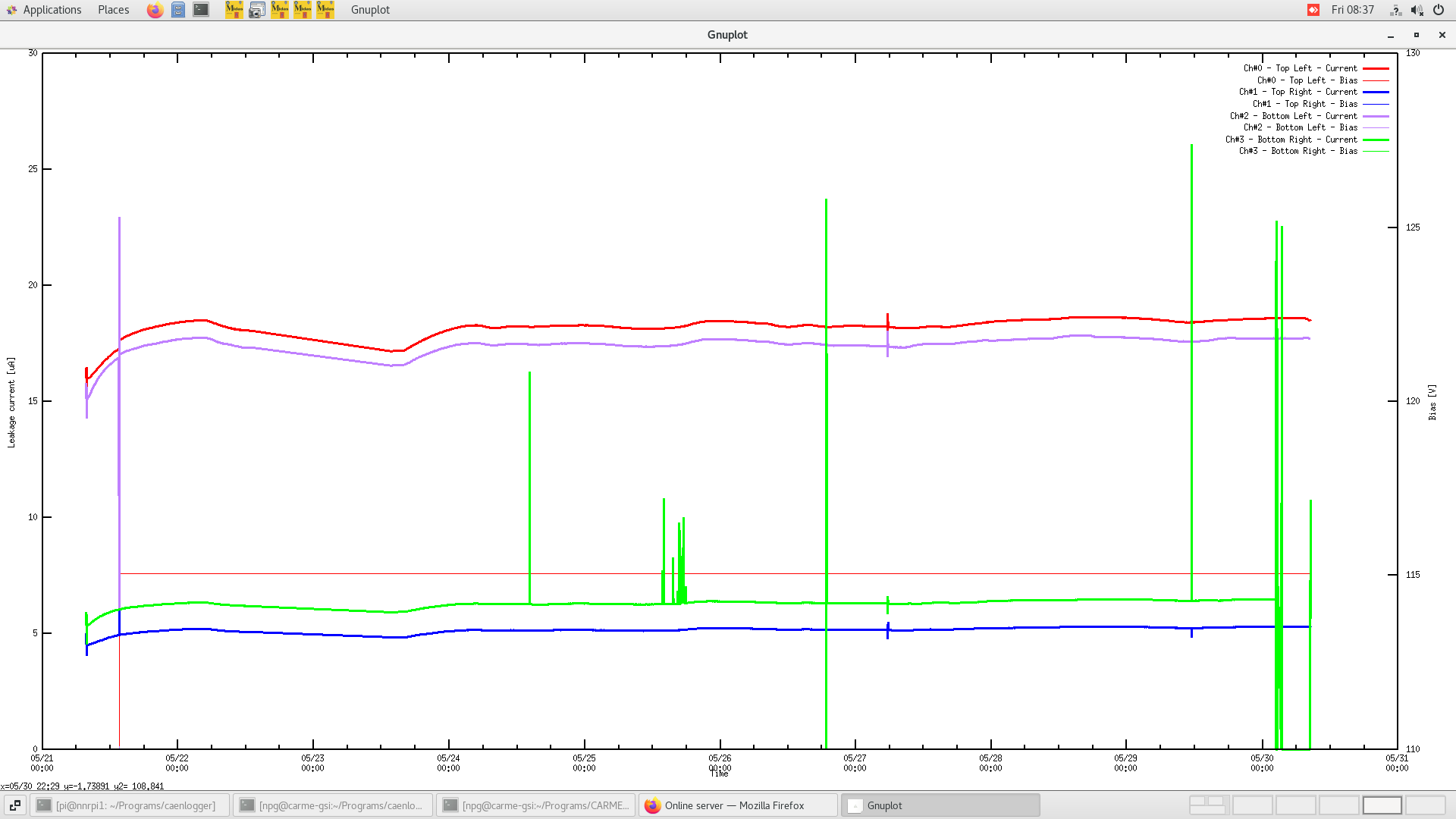Switch to Online server Mozilla Firefox window
This screenshot has width=1456, height=819.
[x=738, y=805]
